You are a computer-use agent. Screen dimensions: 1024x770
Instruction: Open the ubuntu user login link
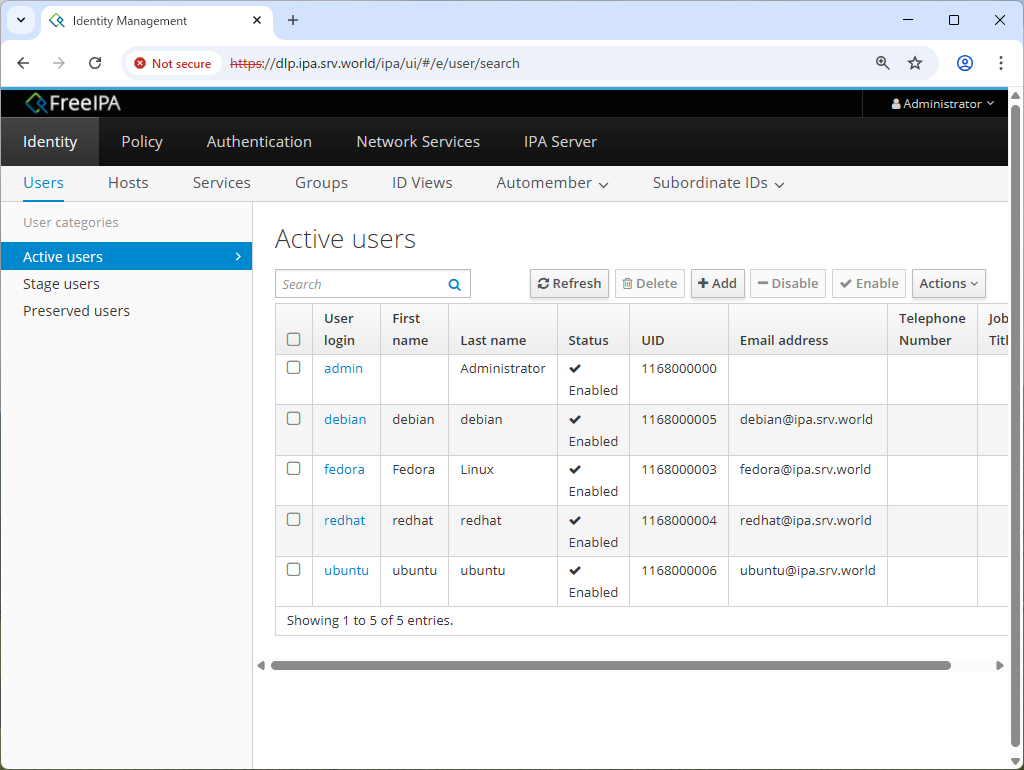point(346,570)
